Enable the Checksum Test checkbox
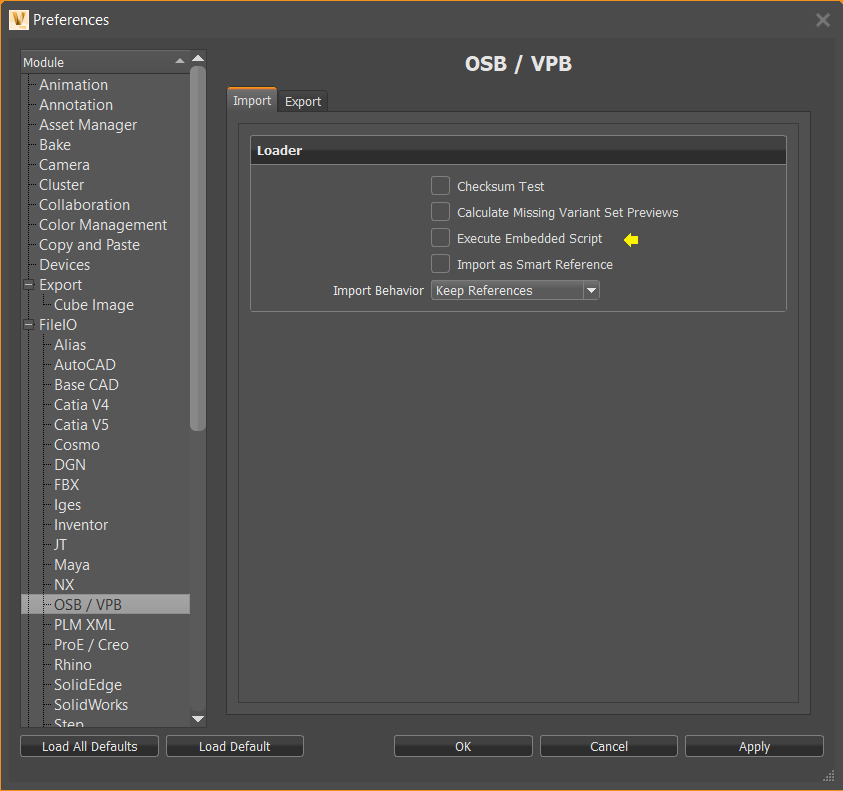Image resolution: width=843 pixels, height=791 pixels. pyautogui.click(x=440, y=185)
